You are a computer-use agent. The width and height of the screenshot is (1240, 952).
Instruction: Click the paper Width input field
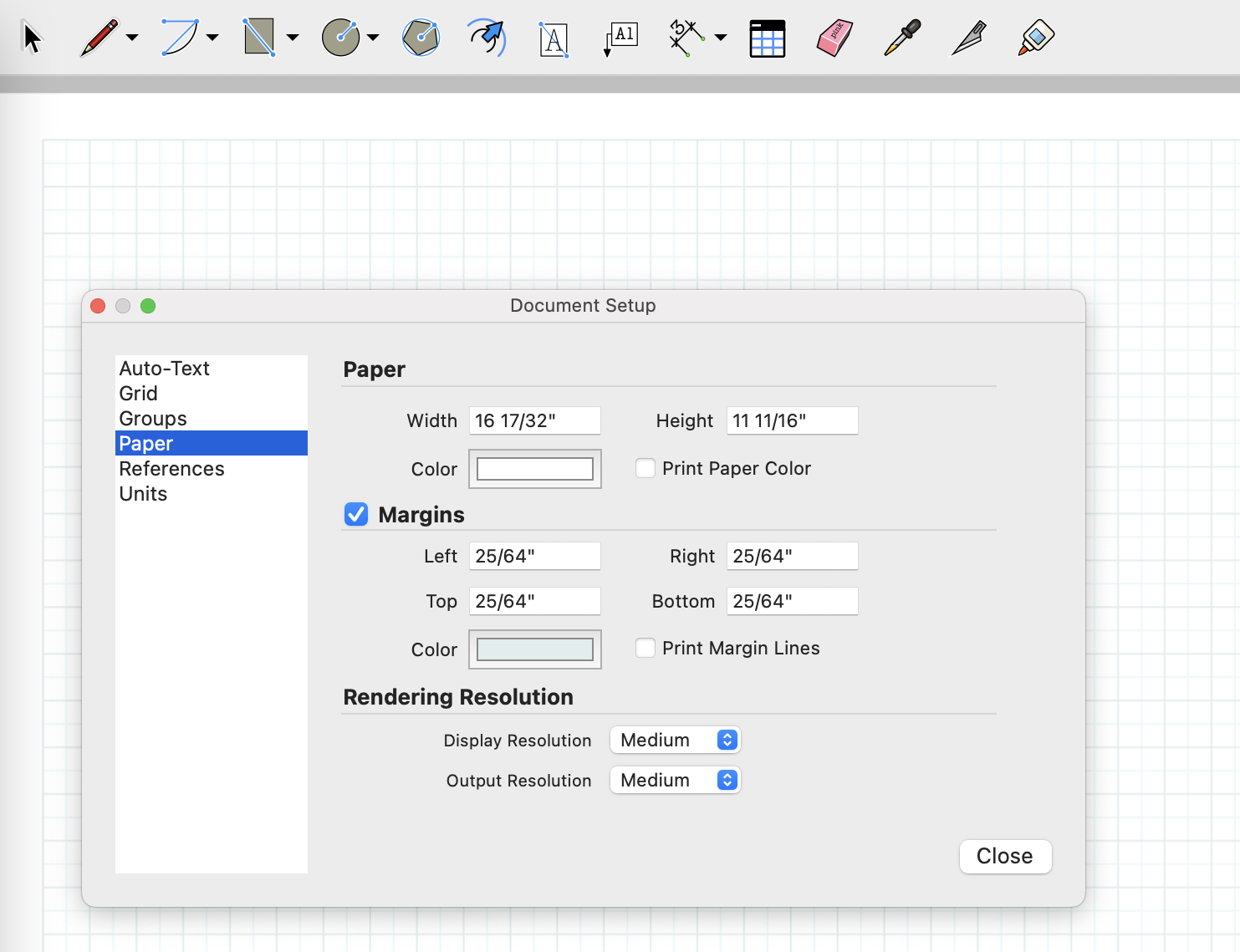coord(535,420)
